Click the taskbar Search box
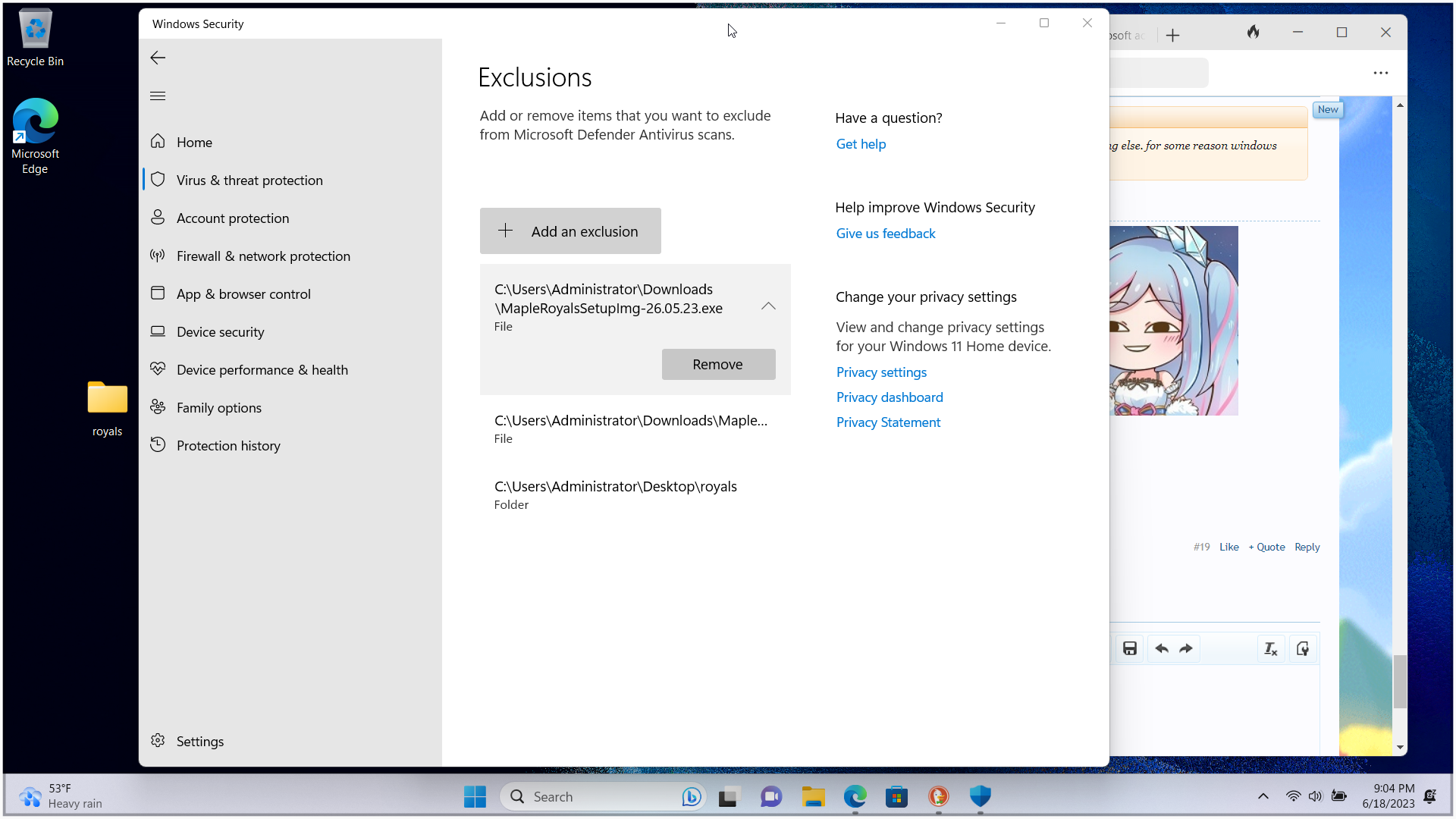This screenshot has height=819, width=1456. click(599, 797)
